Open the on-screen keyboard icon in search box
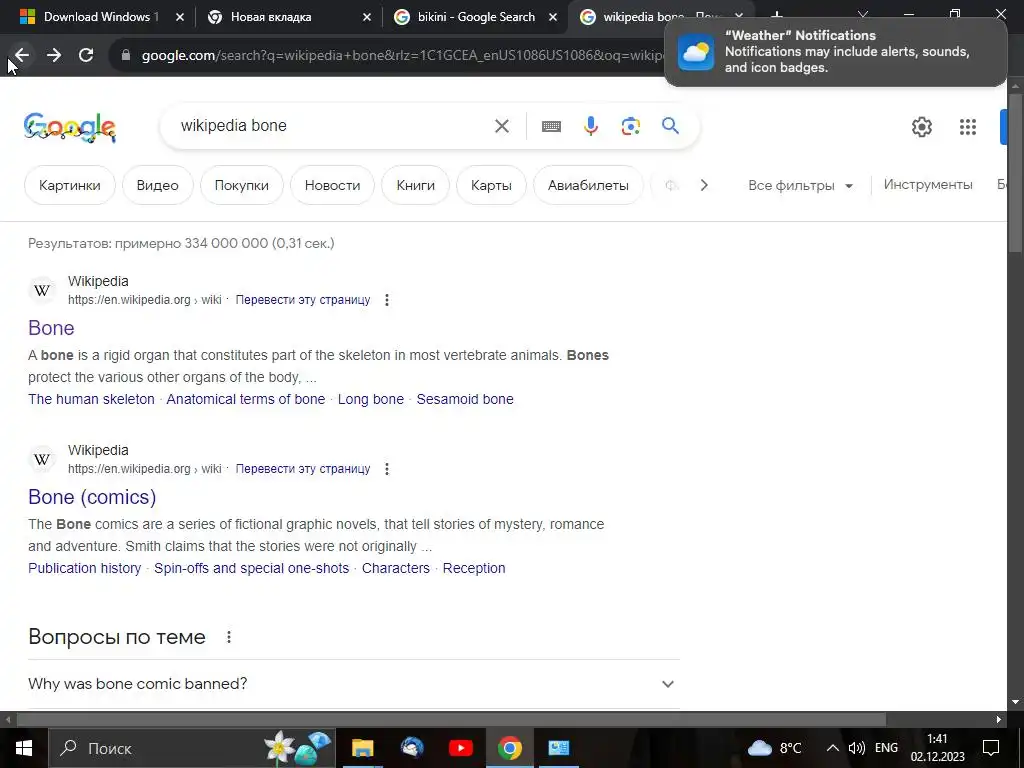The image size is (1024, 768). pos(551,126)
